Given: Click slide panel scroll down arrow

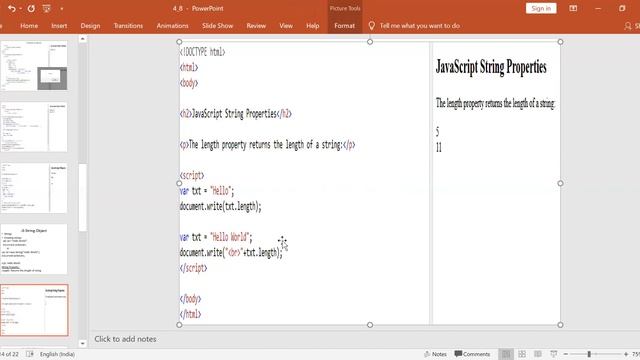Looking at the screenshot, I should [x=82, y=343].
